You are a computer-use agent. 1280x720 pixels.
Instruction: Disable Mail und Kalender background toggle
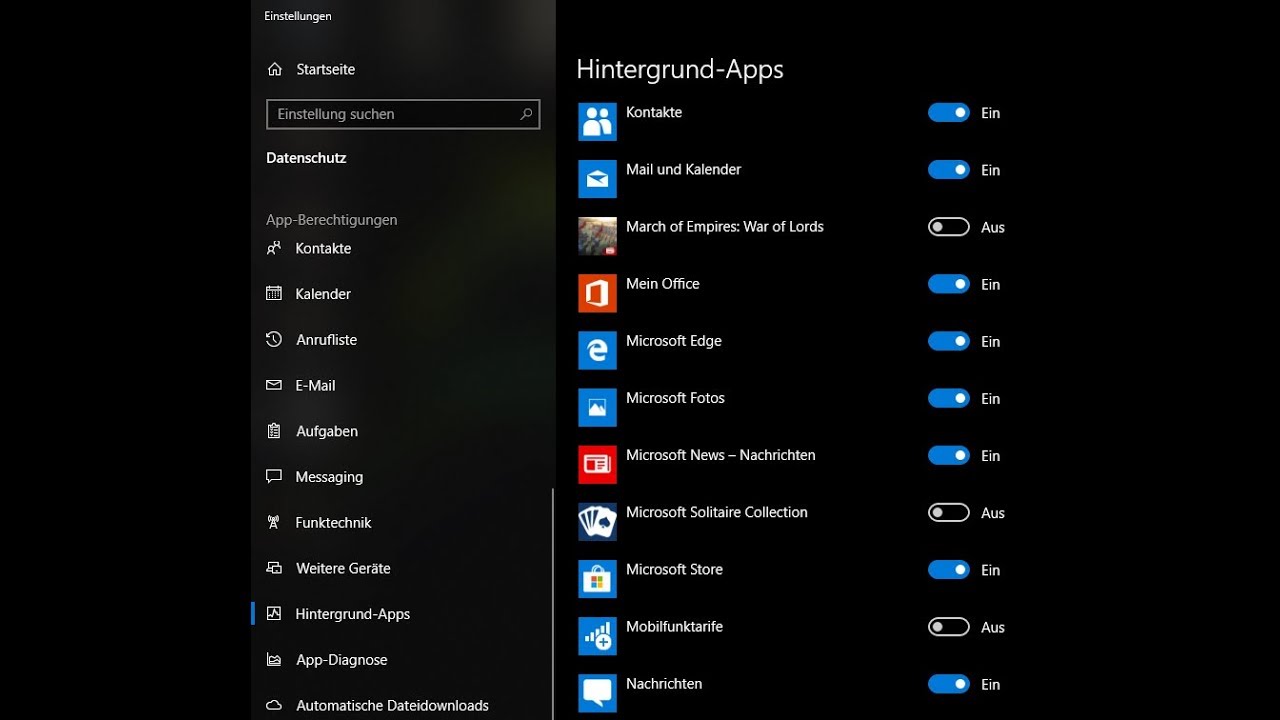coord(949,170)
